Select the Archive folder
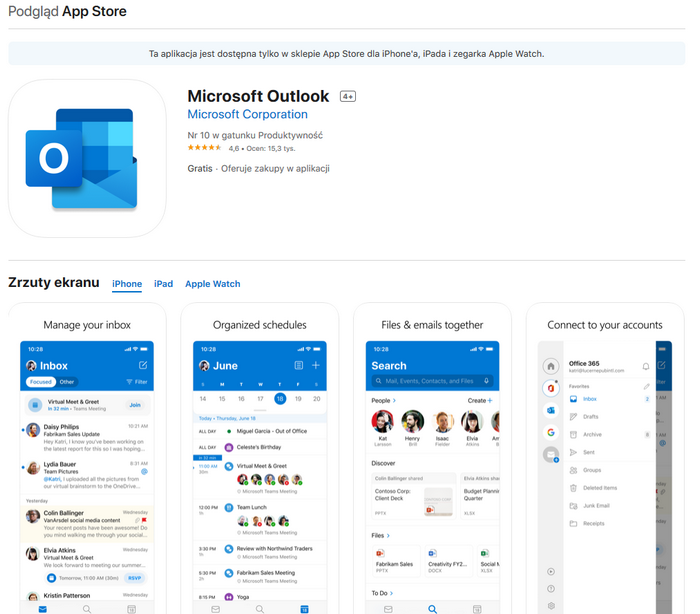 tap(609, 434)
